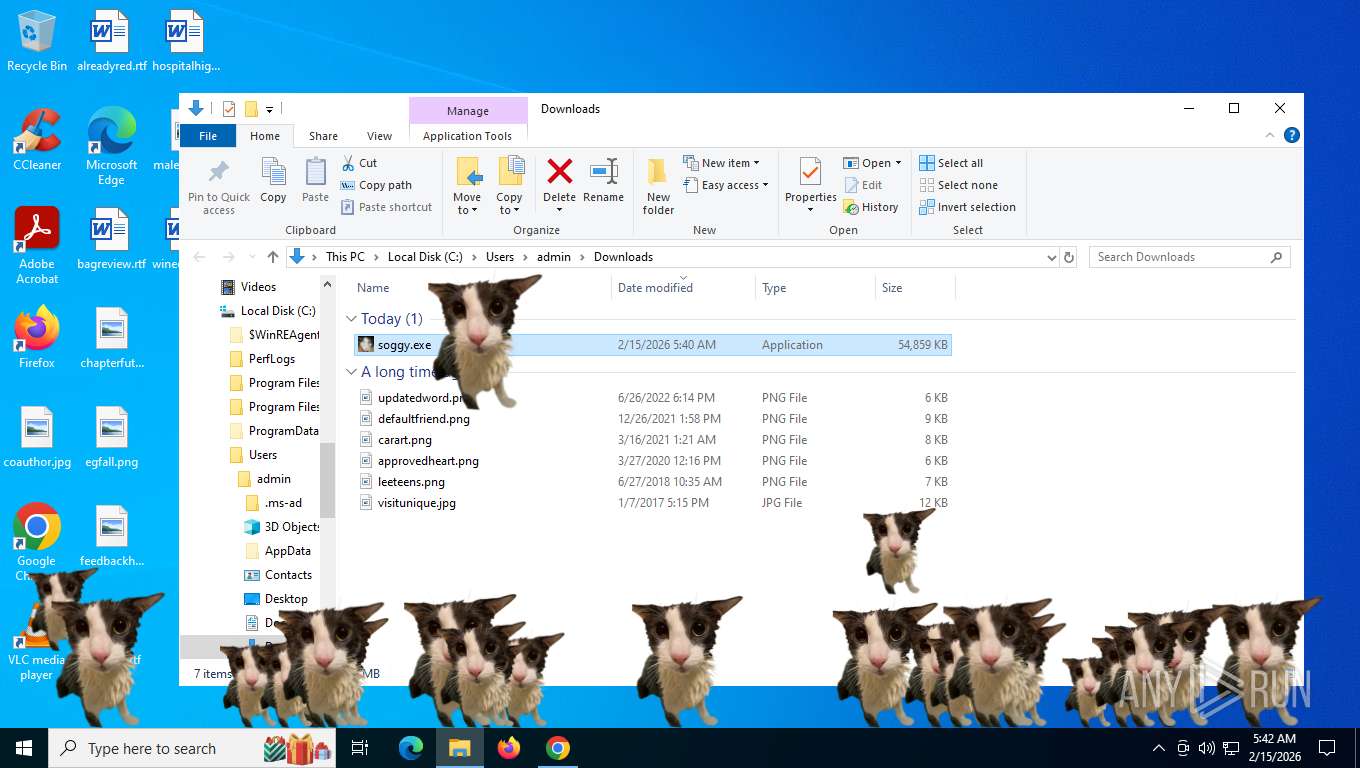This screenshot has width=1360, height=768.
Task: Open the Application Tools tab
Action: (x=467, y=136)
